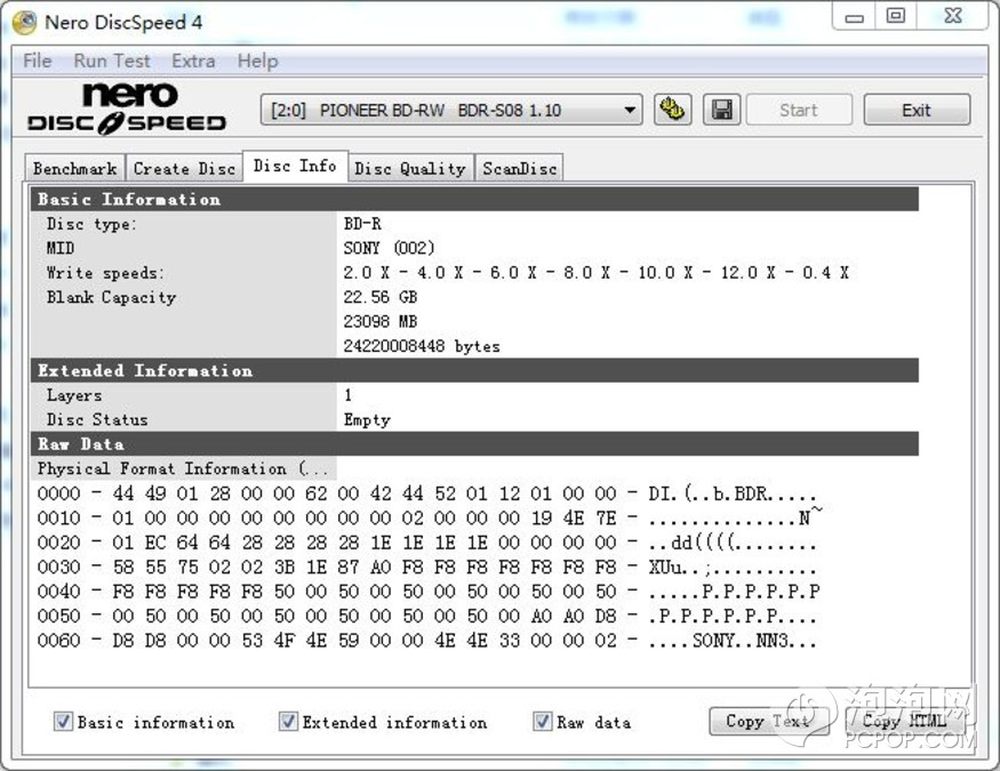1000x771 pixels.
Task: Click the Layers value 1
Action: pyautogui.click(x=348, y=395)
